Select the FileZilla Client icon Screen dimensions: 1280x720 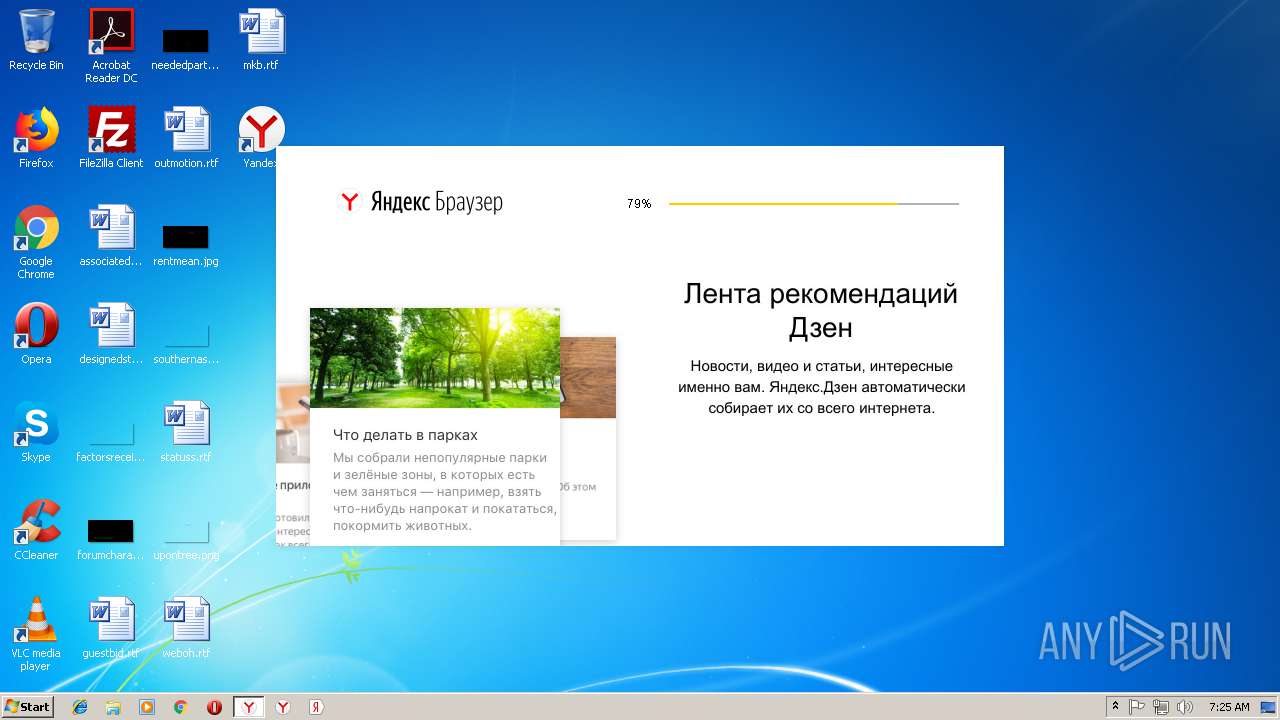(111, 138)
